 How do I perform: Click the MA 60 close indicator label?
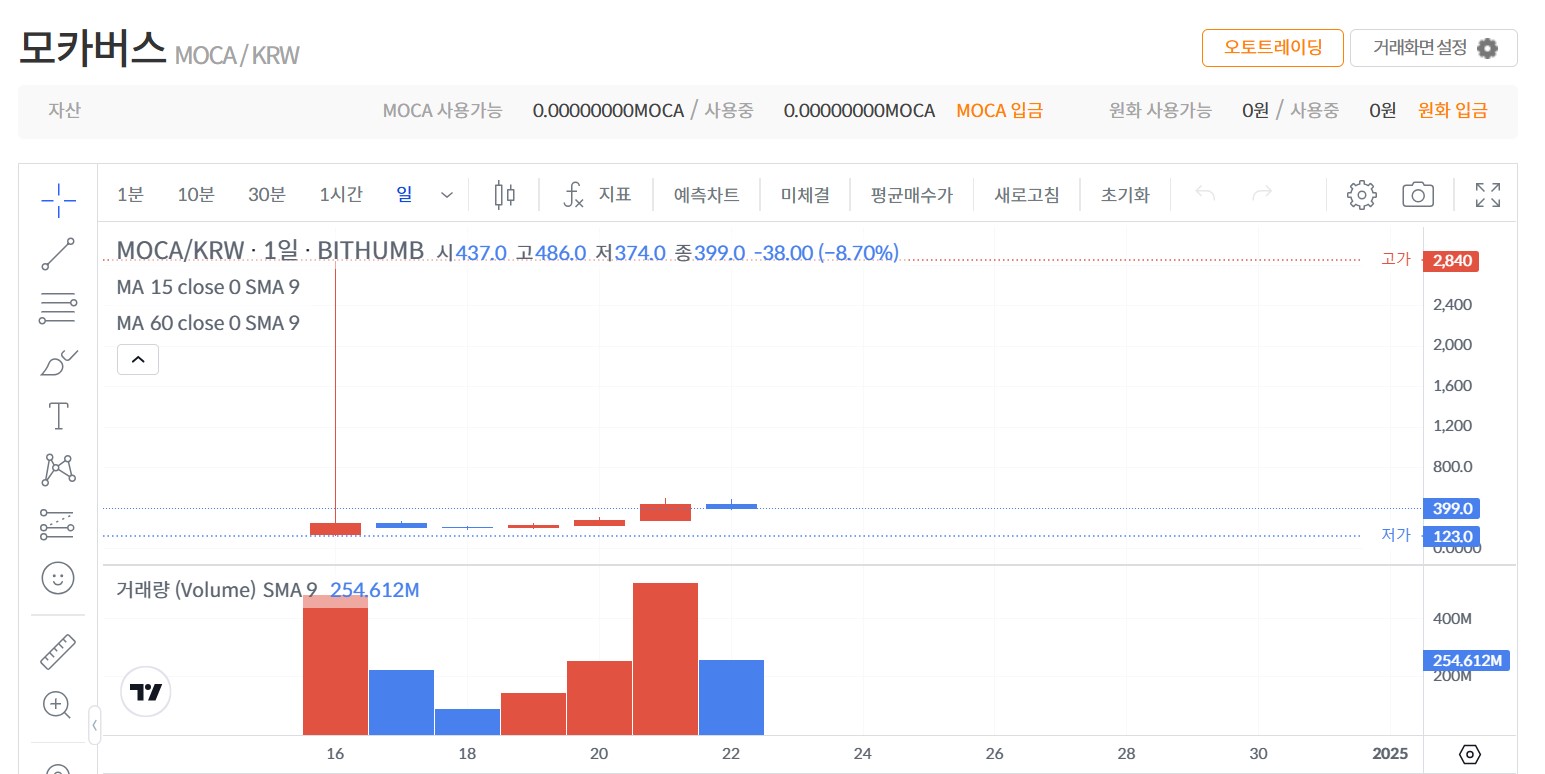tap(207, 323)
